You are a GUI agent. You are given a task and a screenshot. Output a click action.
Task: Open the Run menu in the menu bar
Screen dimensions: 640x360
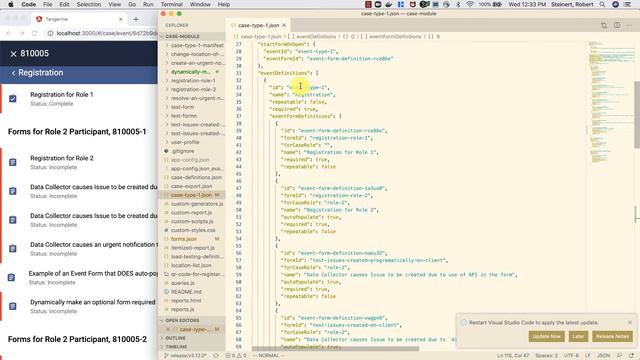[148, 4]
